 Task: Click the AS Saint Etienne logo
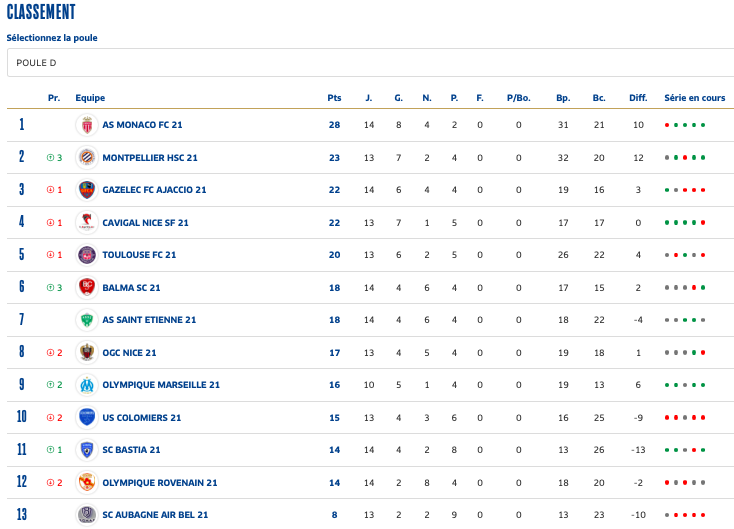click(x=87, y=320)
